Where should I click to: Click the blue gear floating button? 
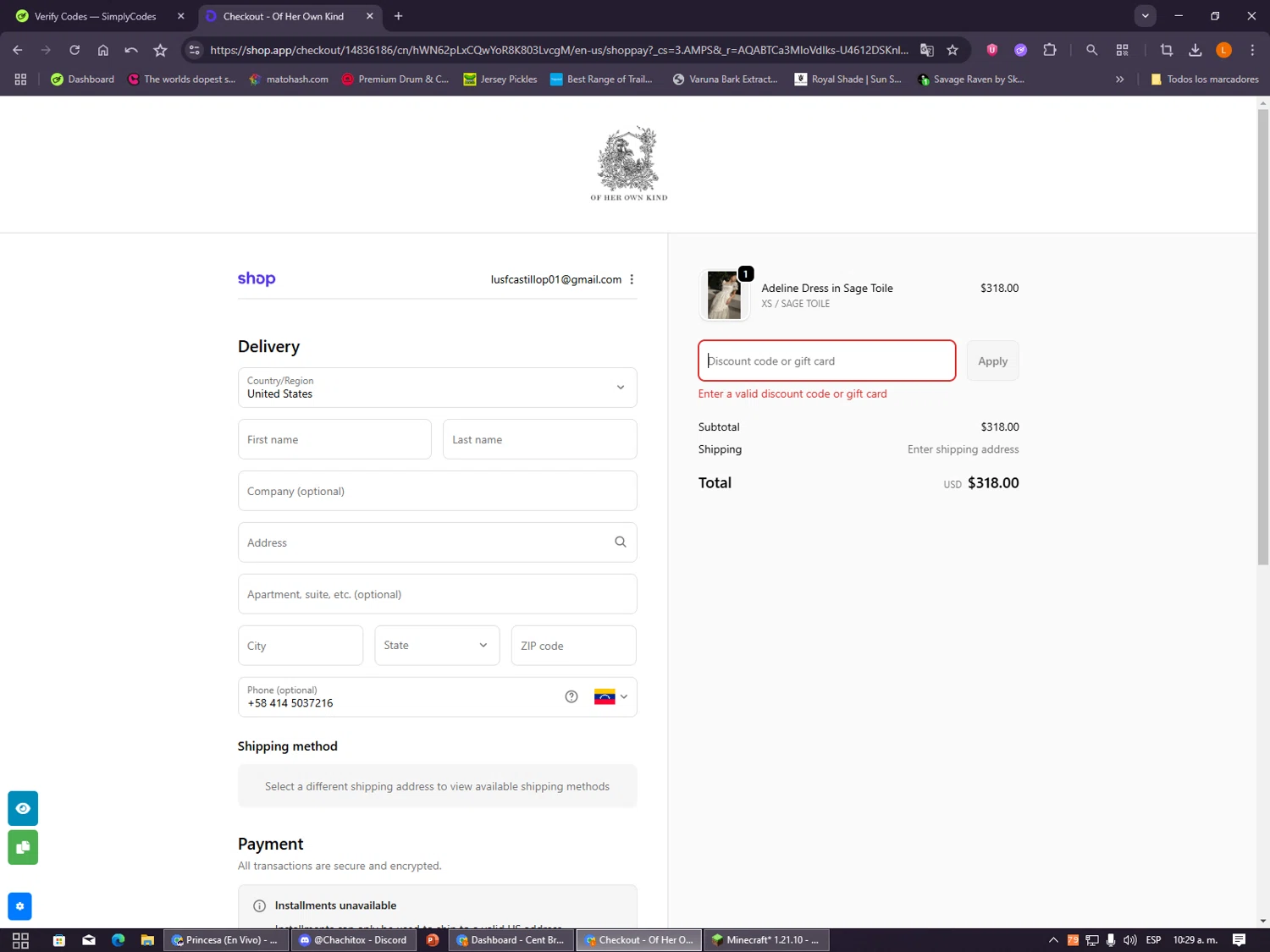click(x=19, y=906)
